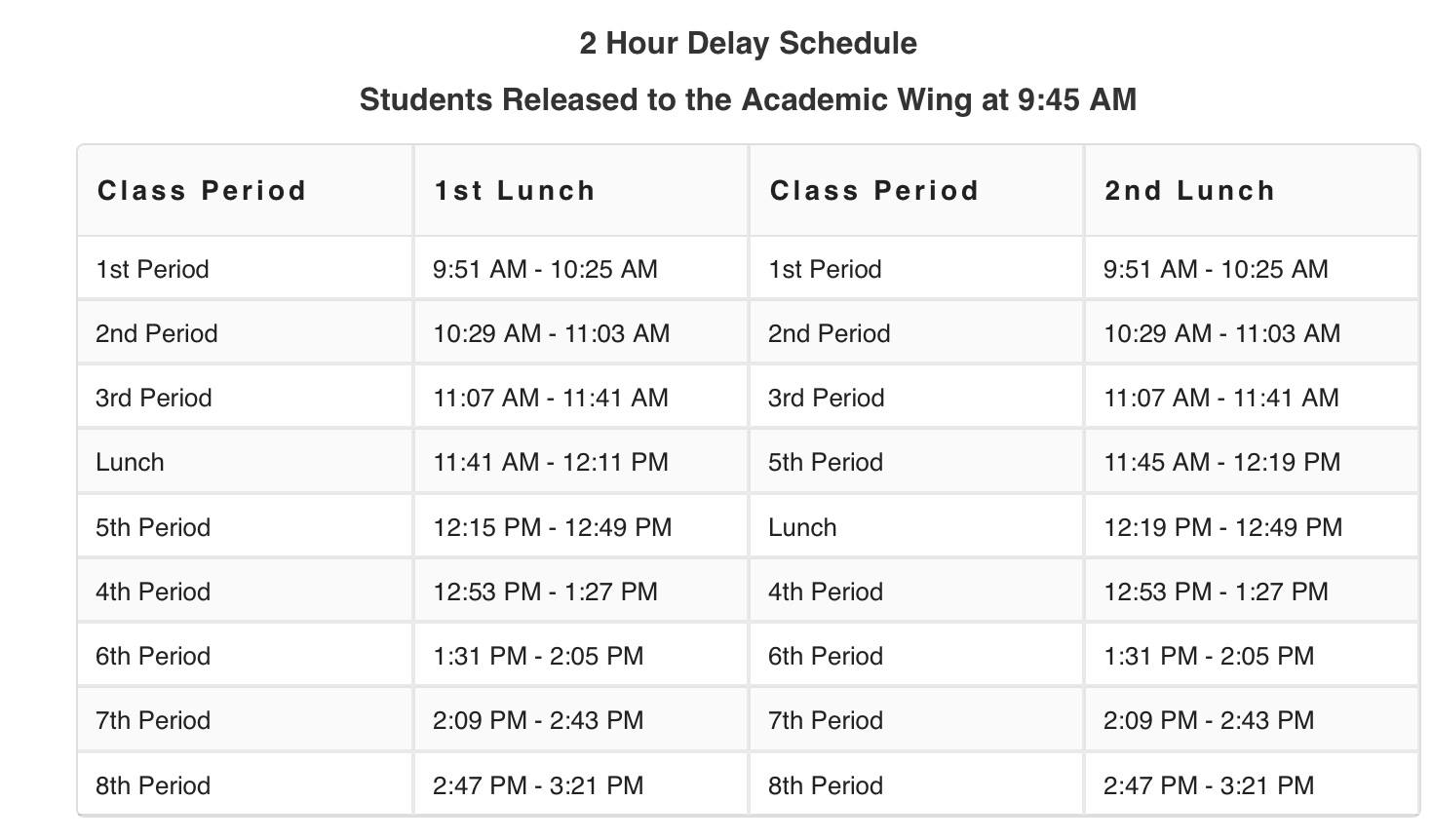Select the 'Lunch' row label under 1st Lunch
This screenshot has height=840, width=1432.
point(130,462)
